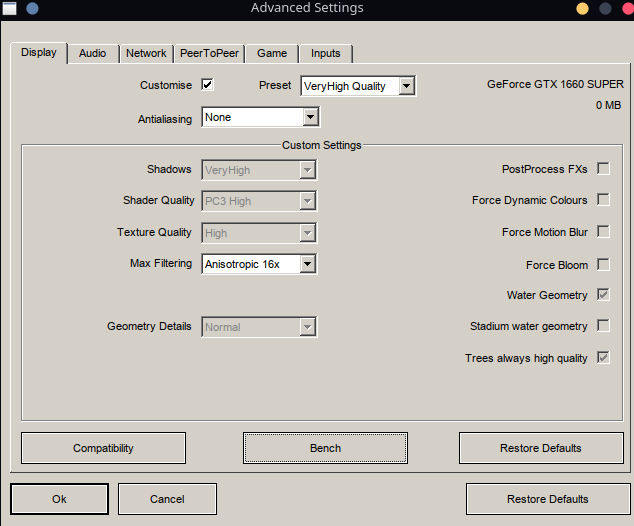Screen dimensions: 634x526
Task: Tick the Force Motion Blur checkbox
Action: tap(603, 232)
